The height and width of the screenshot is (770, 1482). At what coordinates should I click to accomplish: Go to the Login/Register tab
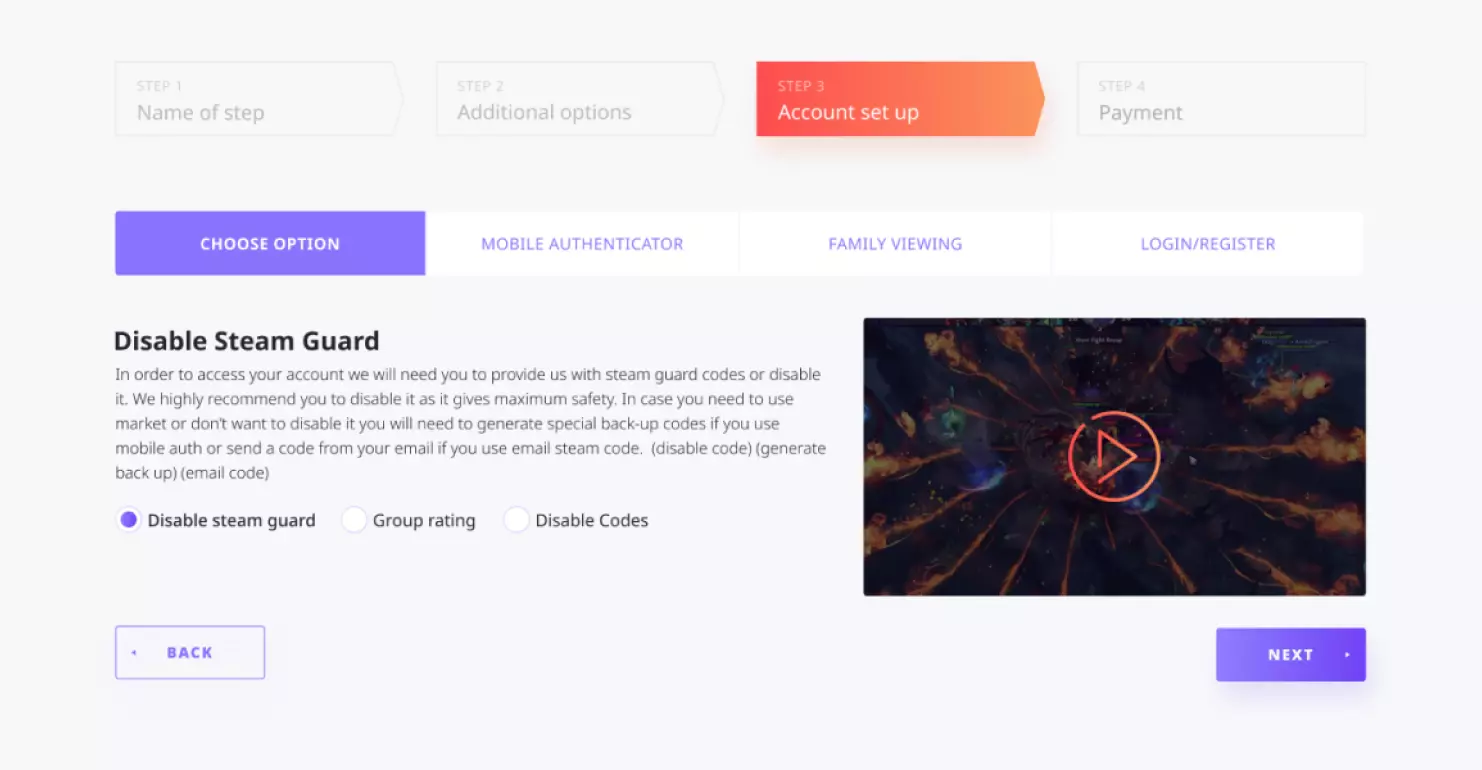click(x=1207, y=244)
